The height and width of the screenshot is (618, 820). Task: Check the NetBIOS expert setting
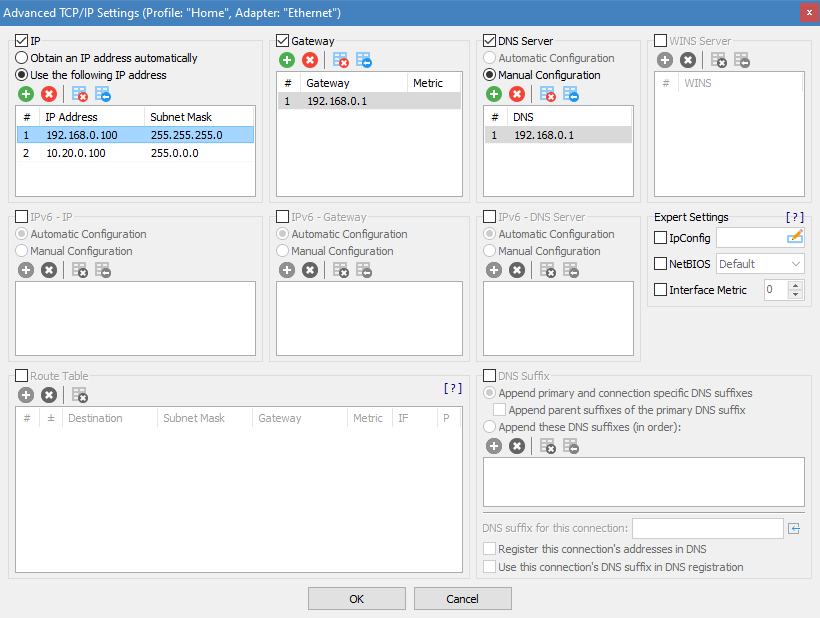[660, 264]
